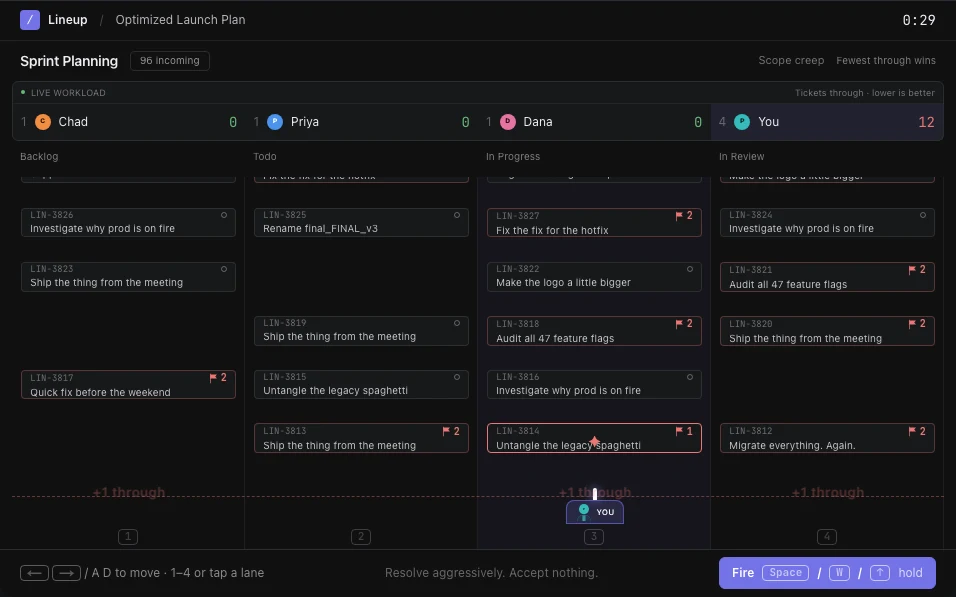Image resolution: width=956 pixels, height=597 pixels.
Task: Select lane 3 number key
Action: coord(594,537)
